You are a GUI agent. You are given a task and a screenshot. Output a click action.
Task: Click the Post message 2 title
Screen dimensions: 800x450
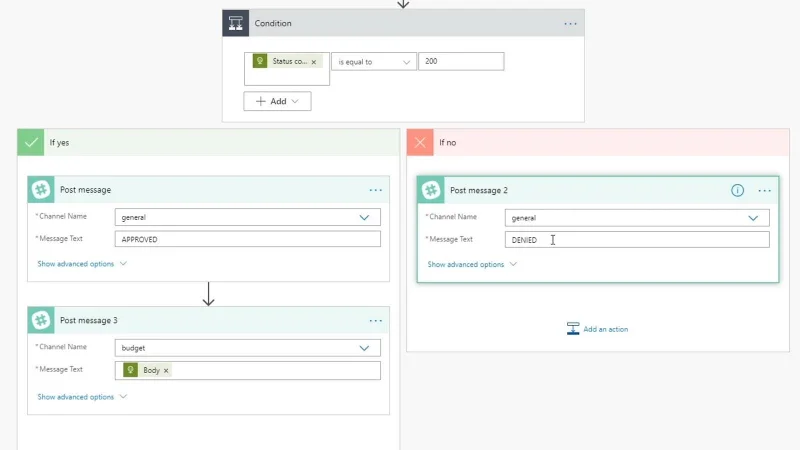[479, 190]
